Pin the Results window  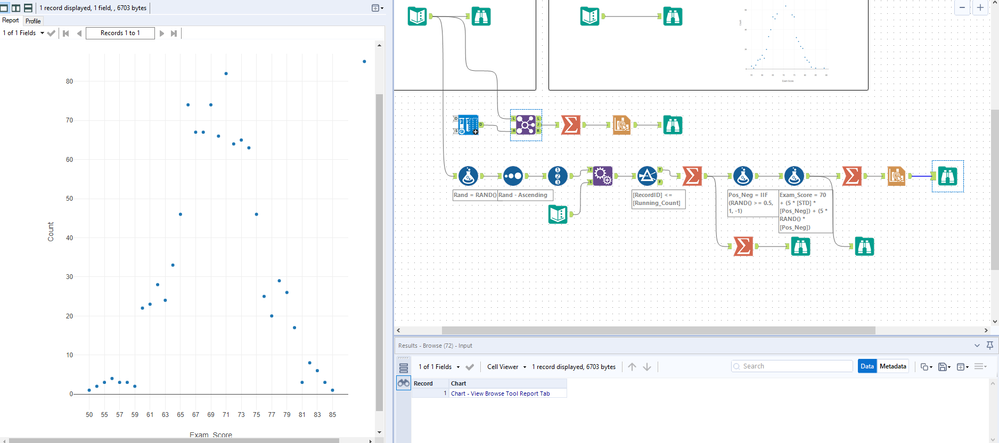(989, 345)
